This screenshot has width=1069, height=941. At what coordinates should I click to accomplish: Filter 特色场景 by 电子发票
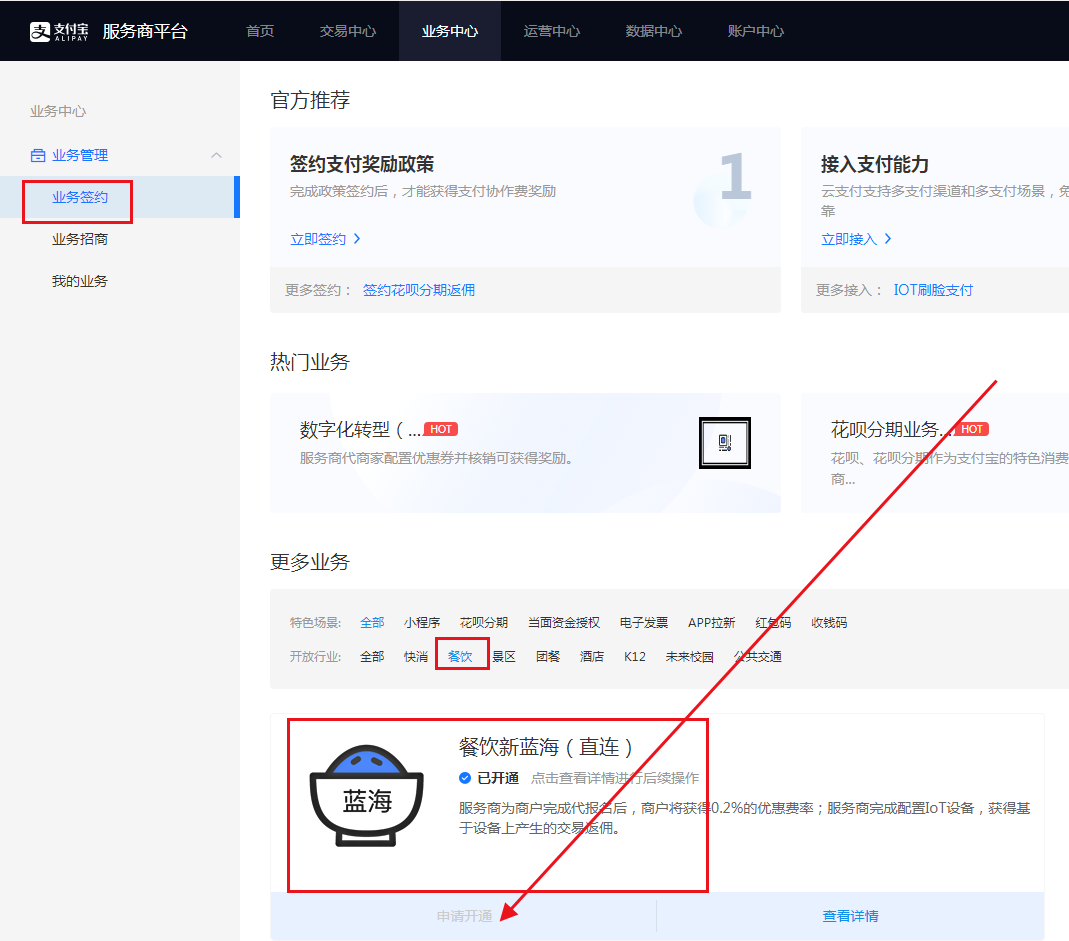click(644, 623)
